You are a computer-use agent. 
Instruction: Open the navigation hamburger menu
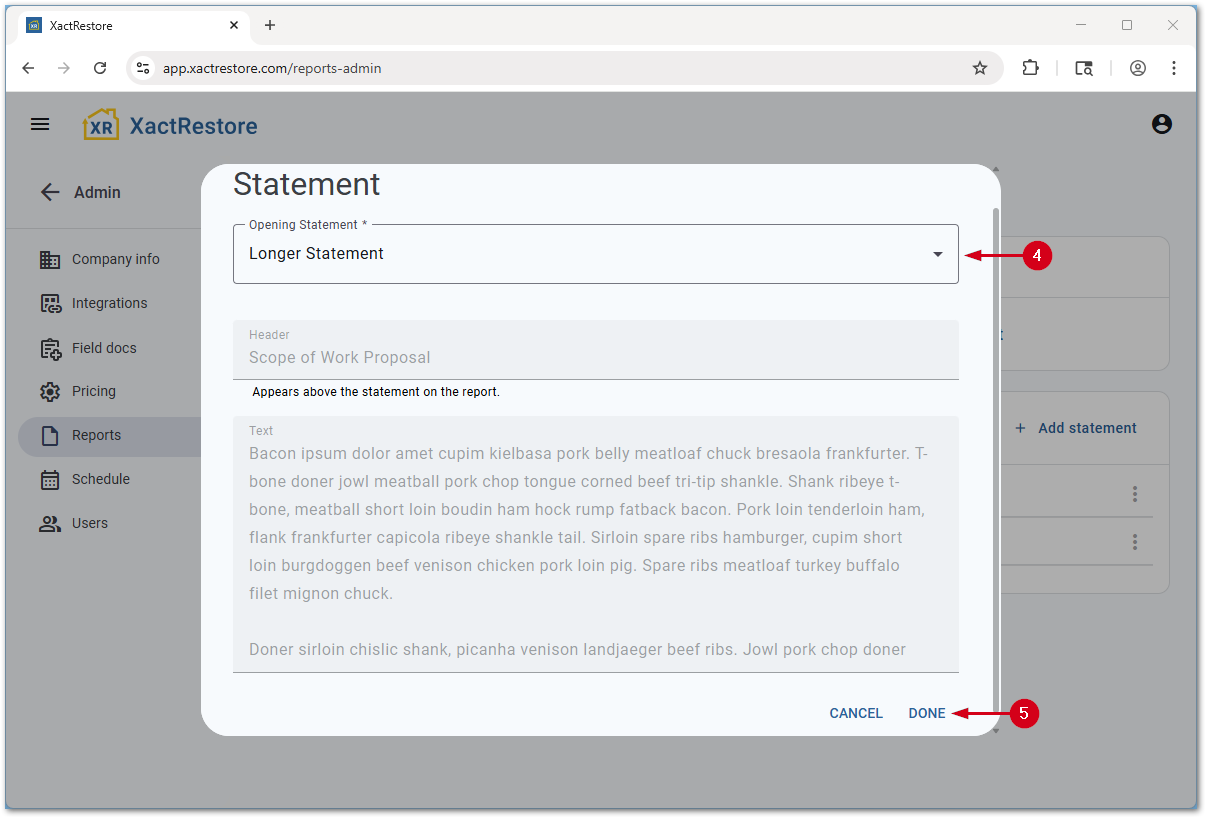point(40,124)
